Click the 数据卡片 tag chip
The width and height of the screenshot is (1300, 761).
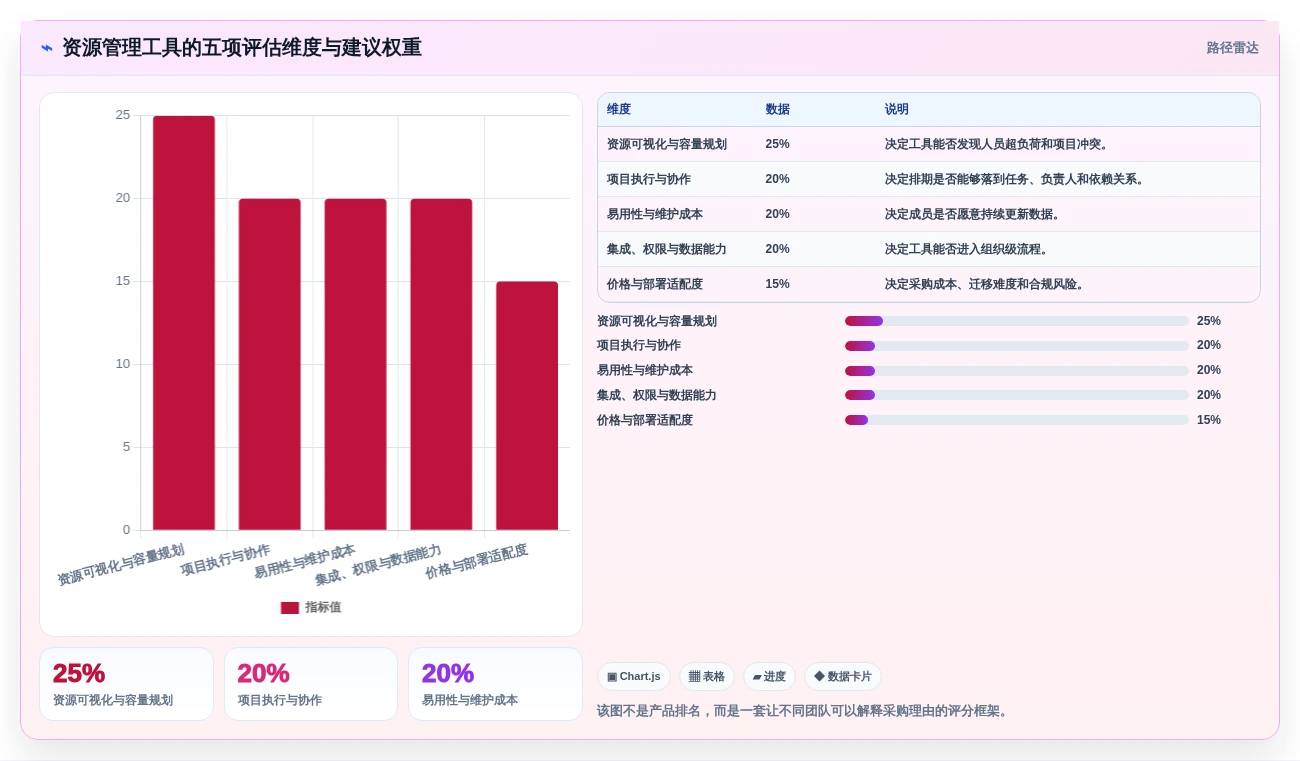[843, 677]
